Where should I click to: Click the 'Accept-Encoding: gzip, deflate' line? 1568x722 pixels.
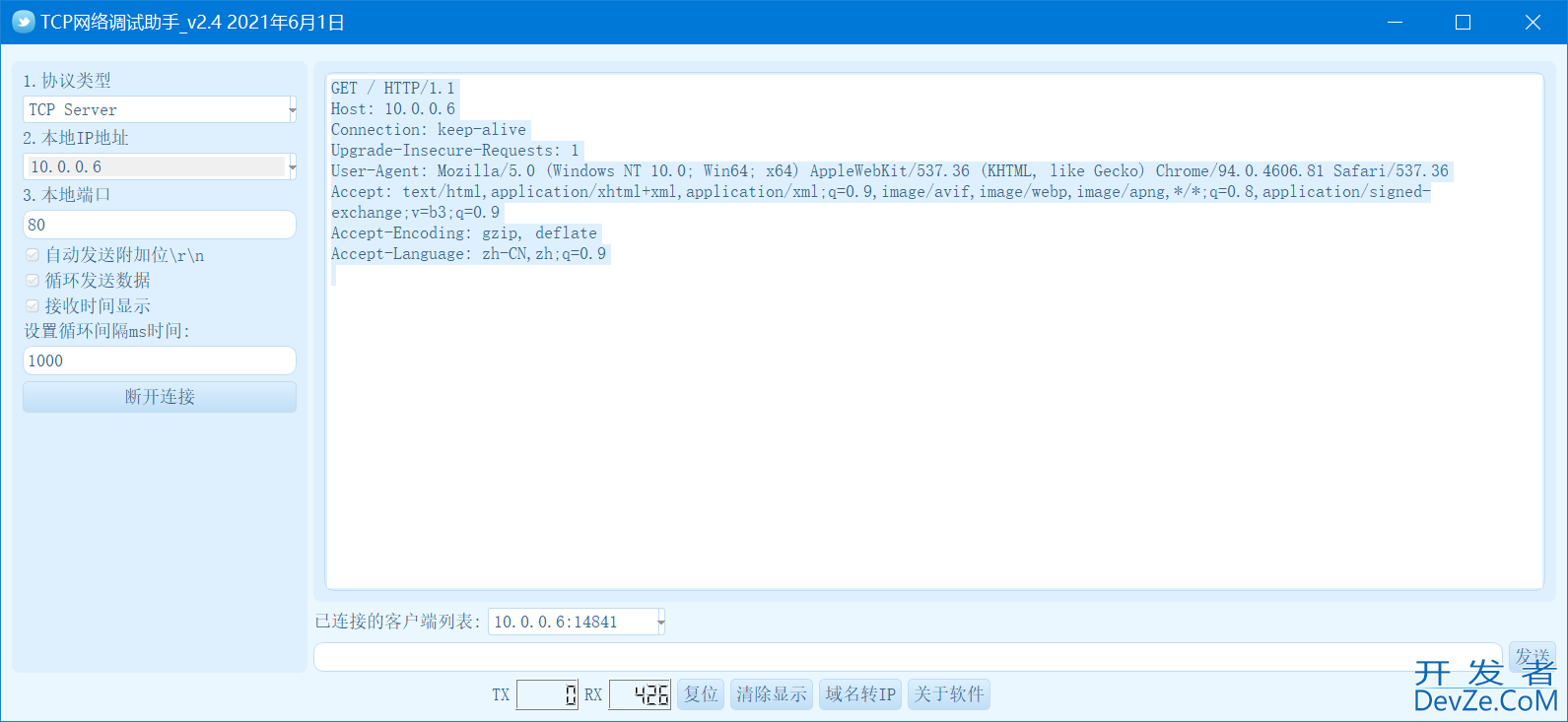464,232
